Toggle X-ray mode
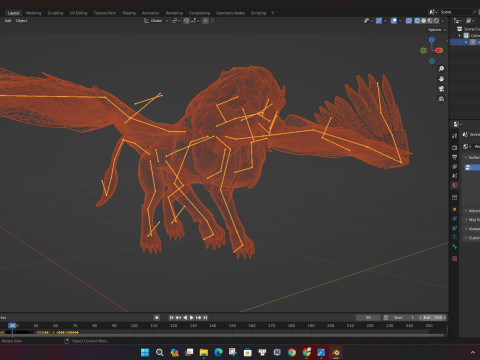 pyautogui.click(x=409, y=21)
